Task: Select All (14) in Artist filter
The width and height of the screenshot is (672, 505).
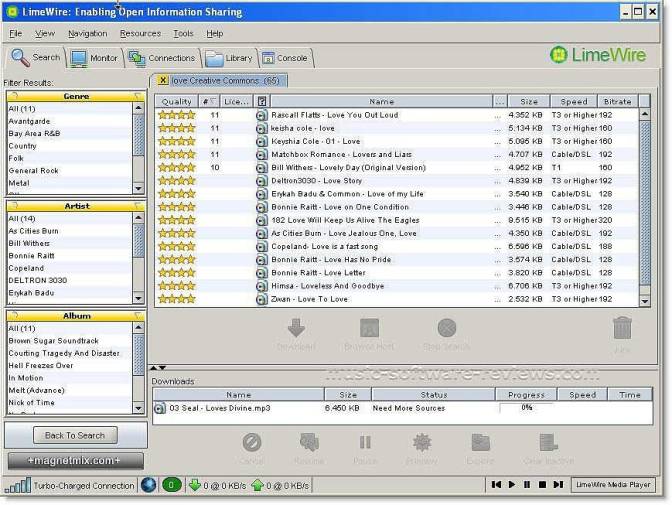Action: point(70,219)
